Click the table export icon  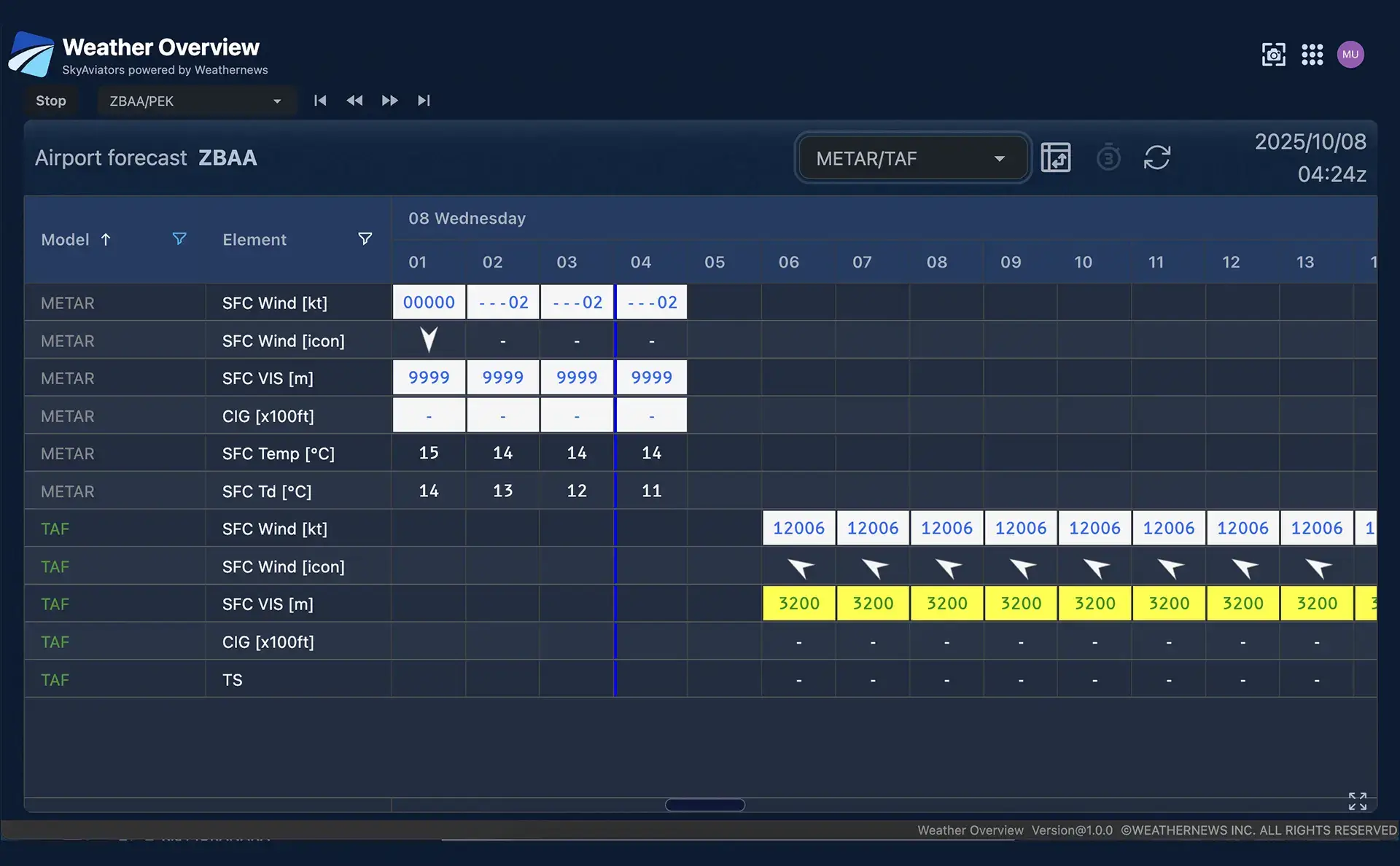click(x=1055, y=157)
